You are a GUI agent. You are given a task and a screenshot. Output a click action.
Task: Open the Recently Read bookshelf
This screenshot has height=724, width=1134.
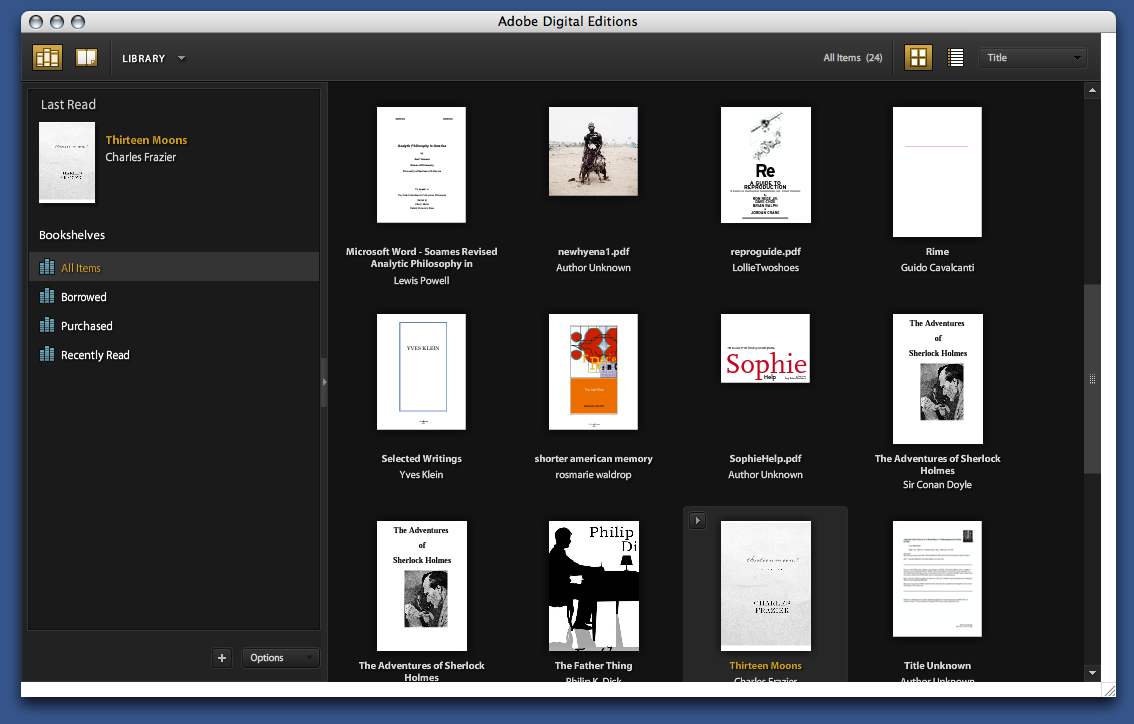pos(94,355)
